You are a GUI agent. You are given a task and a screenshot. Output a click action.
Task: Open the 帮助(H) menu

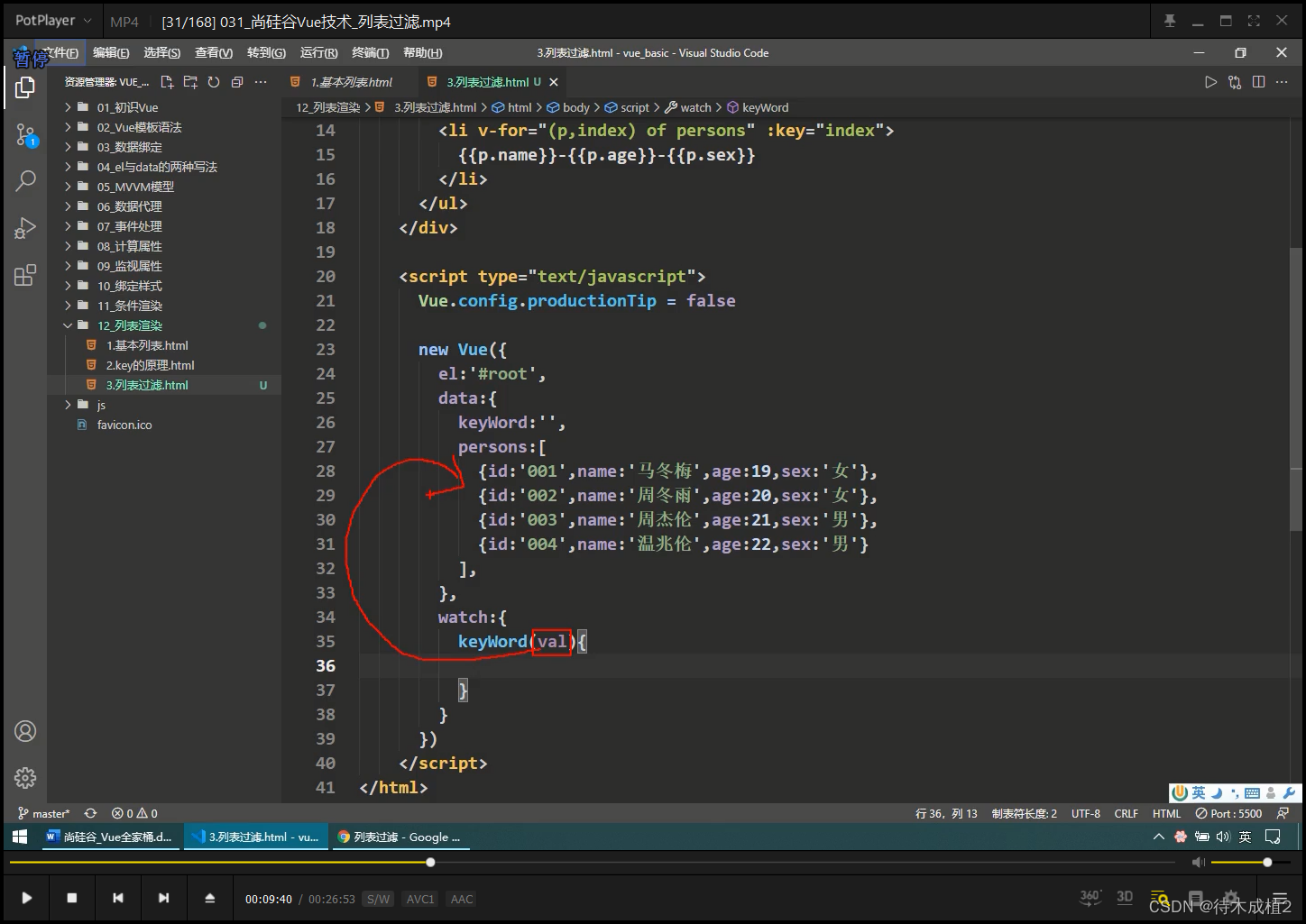pos(422,53)
